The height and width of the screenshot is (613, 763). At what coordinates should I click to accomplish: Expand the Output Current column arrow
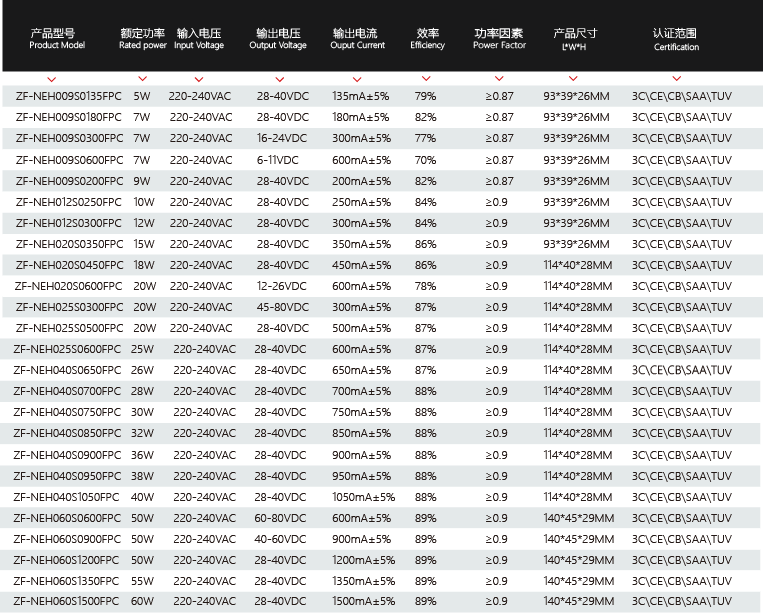click(356, 79)
